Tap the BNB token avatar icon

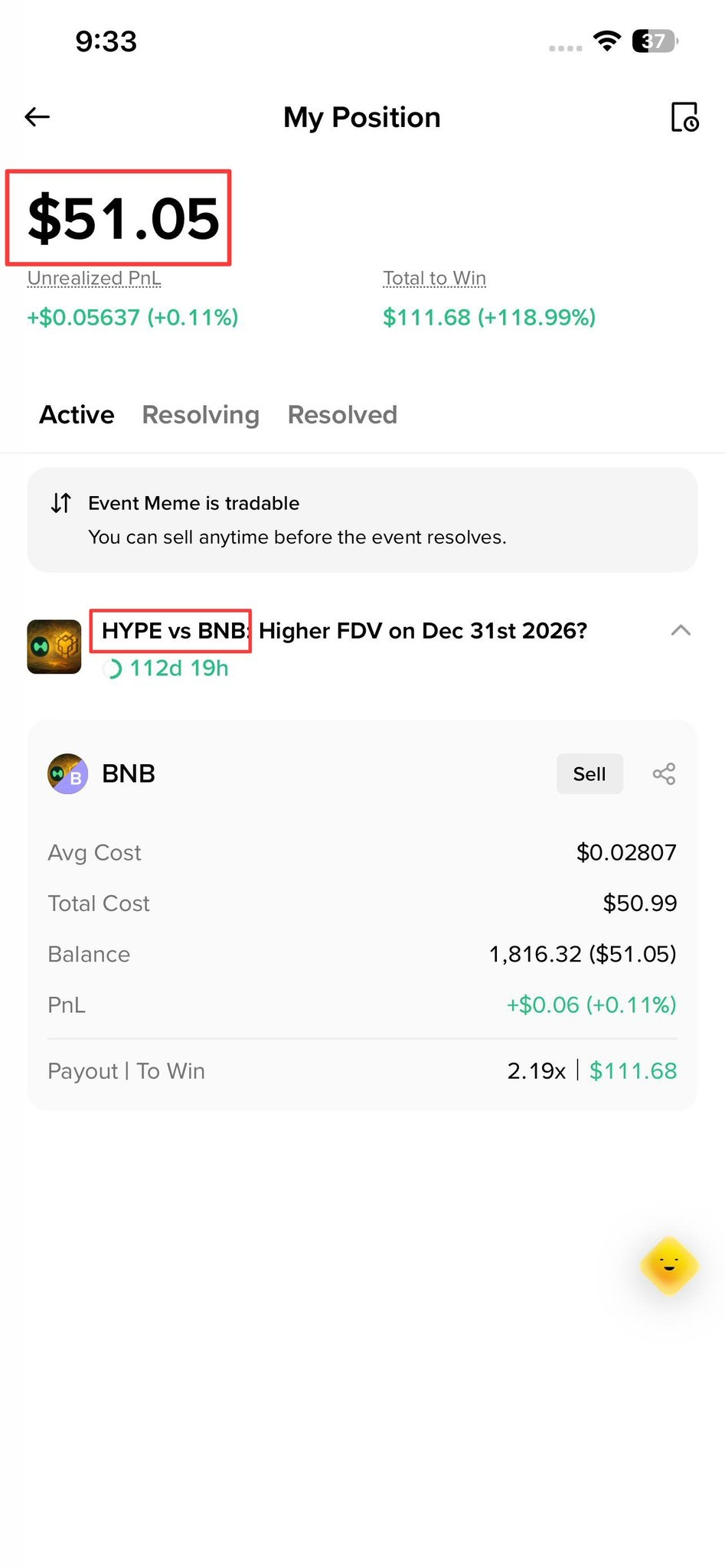pyautogui.click(x=68, y=774)
